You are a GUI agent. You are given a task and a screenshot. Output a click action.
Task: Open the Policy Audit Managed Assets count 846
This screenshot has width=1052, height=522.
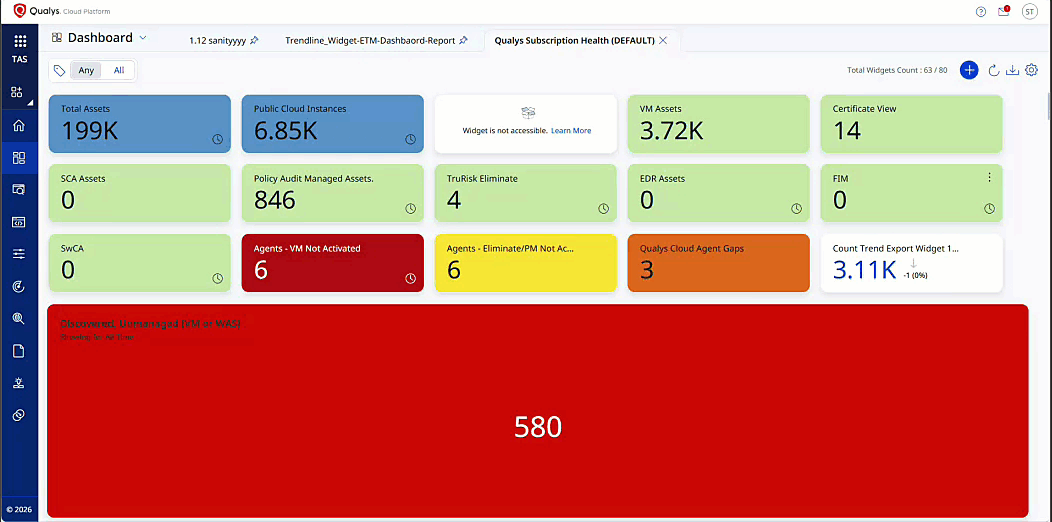[x=275, y=200]
